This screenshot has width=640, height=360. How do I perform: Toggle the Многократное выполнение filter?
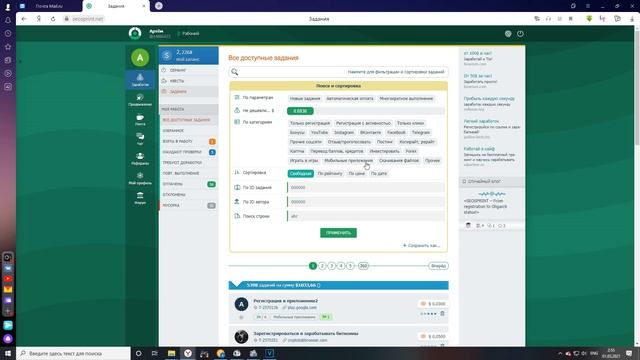tap(406, 98)
